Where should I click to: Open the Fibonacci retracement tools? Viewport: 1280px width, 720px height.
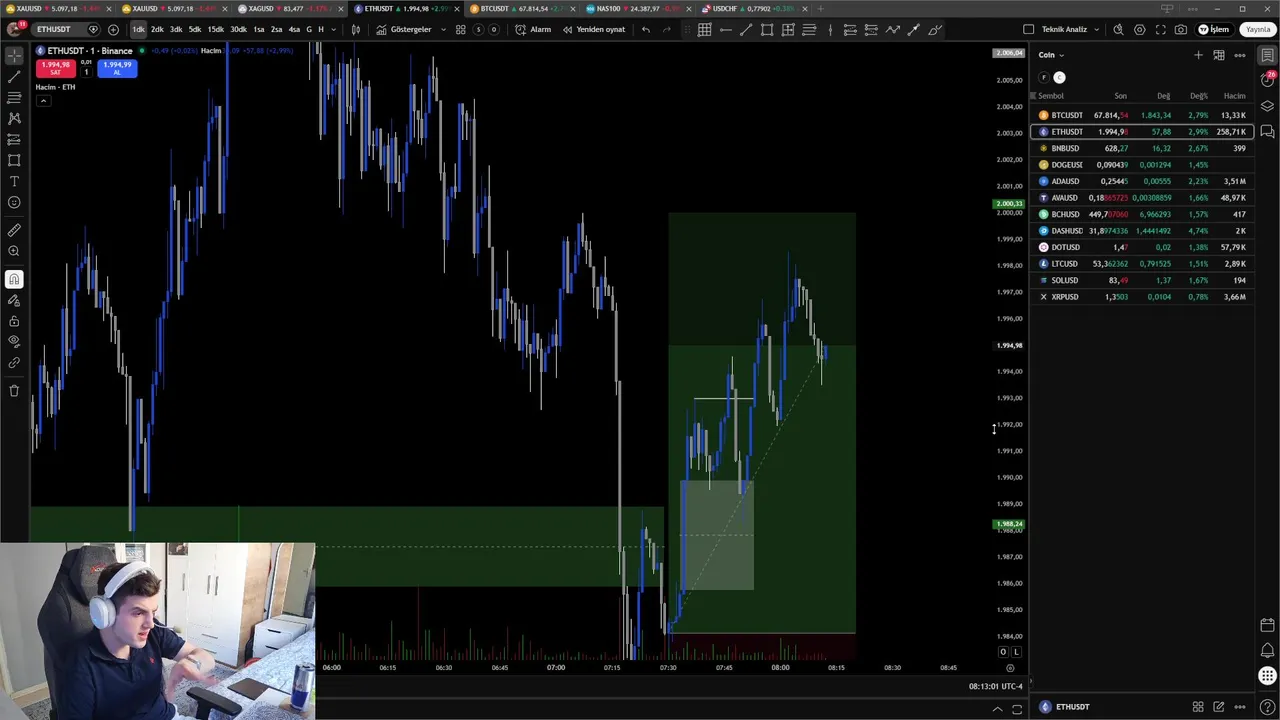pos(14,98)
